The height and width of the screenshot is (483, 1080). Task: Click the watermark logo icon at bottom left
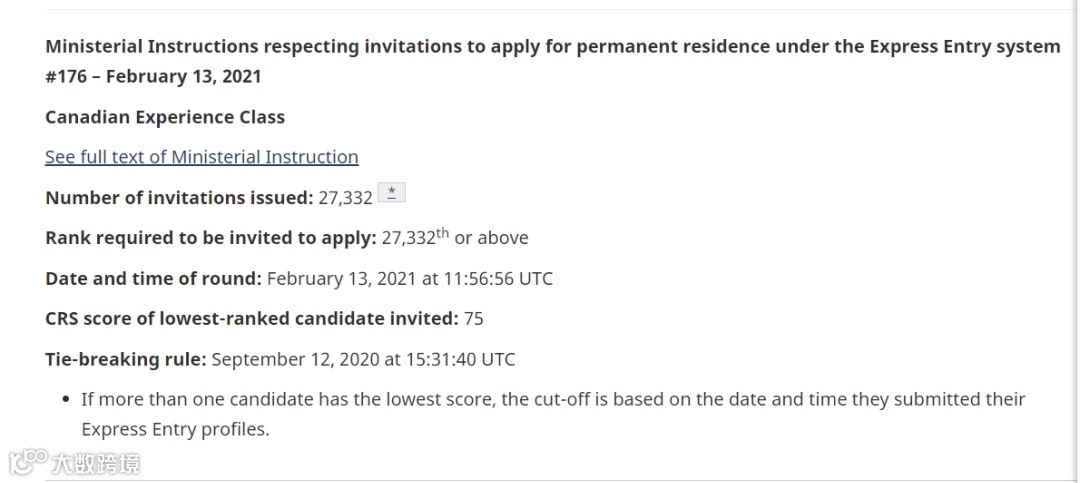tap(28, 462)
